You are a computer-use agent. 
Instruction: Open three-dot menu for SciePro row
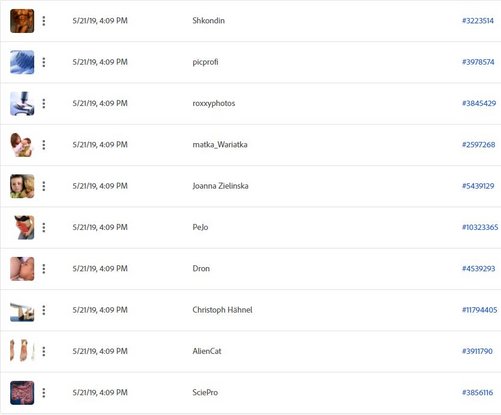tap(44, 393)
